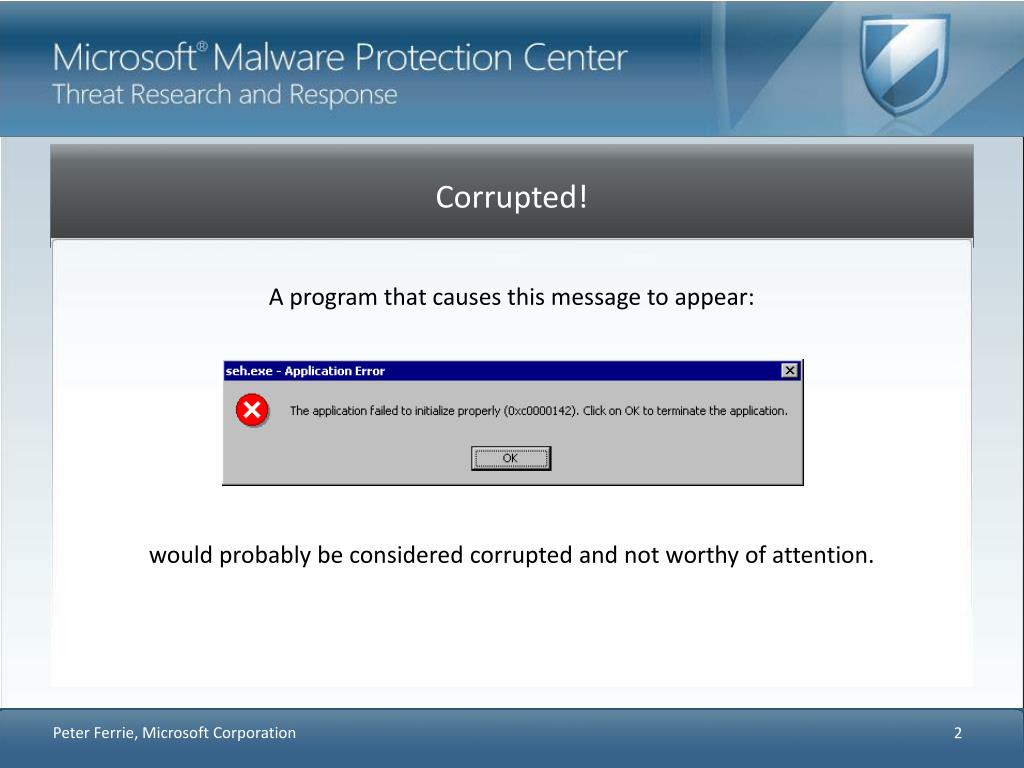This screenshot has width=1024, height=768.
Task: Click the word 'Response' in header subtitle
Action: [343, 95]
